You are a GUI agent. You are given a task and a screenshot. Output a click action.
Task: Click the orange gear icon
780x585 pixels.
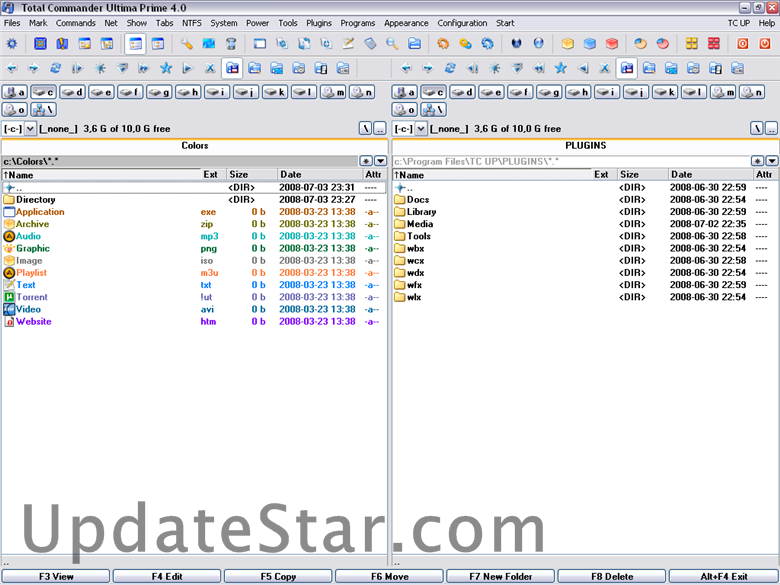[x=443, y=44]
